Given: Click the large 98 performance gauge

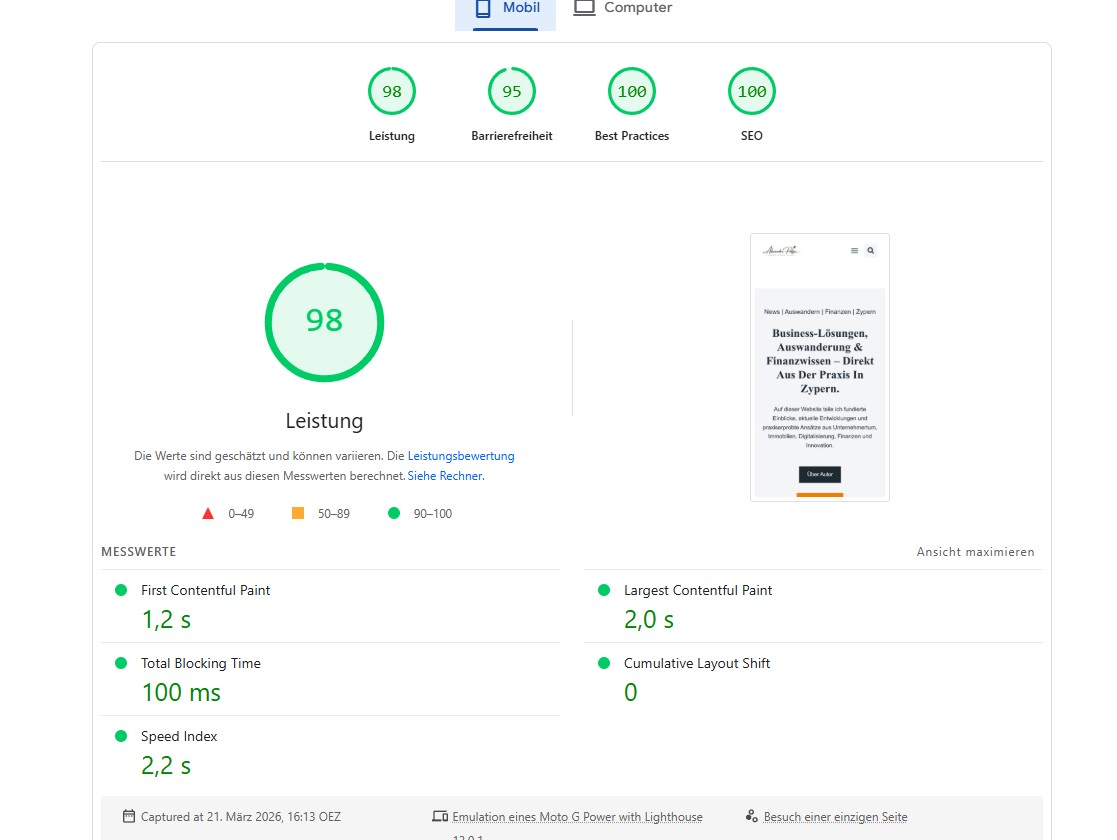Looking at the screenshot, I should (x=324, y=322).
